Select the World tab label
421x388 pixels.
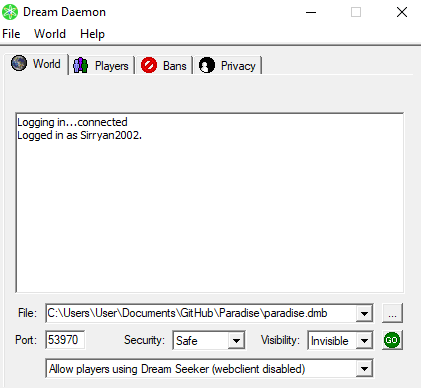click(x=47, y=64)
